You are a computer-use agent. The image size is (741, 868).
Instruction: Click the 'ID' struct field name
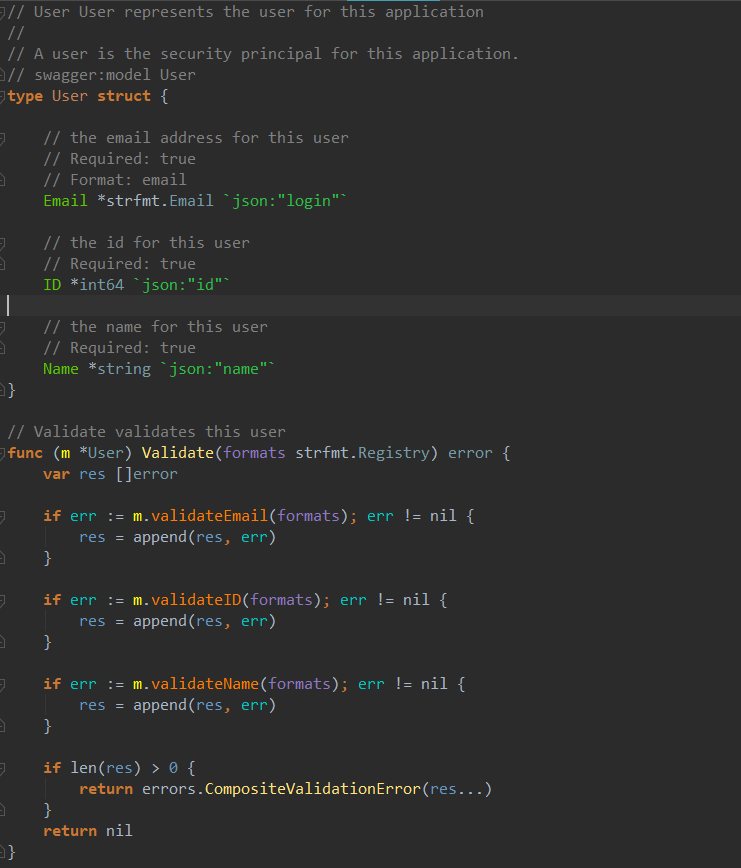(52, 285)
